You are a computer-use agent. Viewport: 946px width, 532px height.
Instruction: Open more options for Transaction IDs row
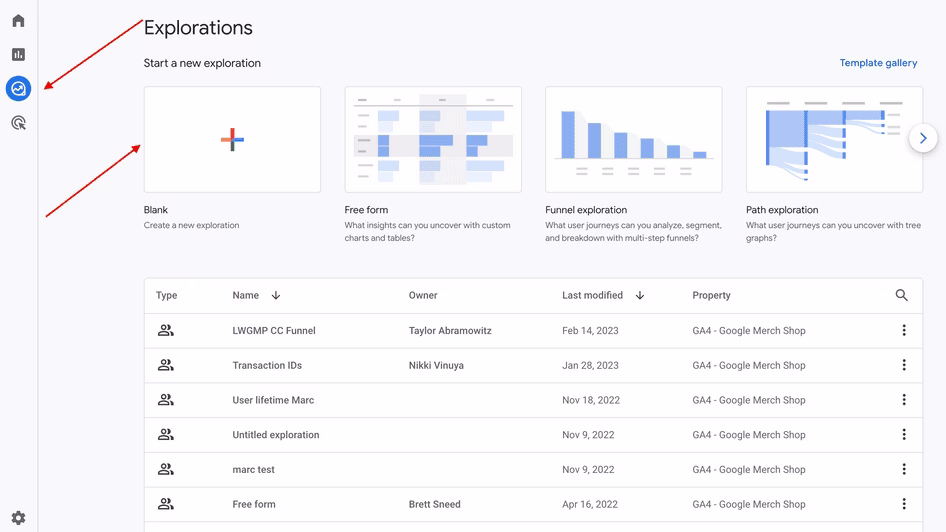click(904, 365)
